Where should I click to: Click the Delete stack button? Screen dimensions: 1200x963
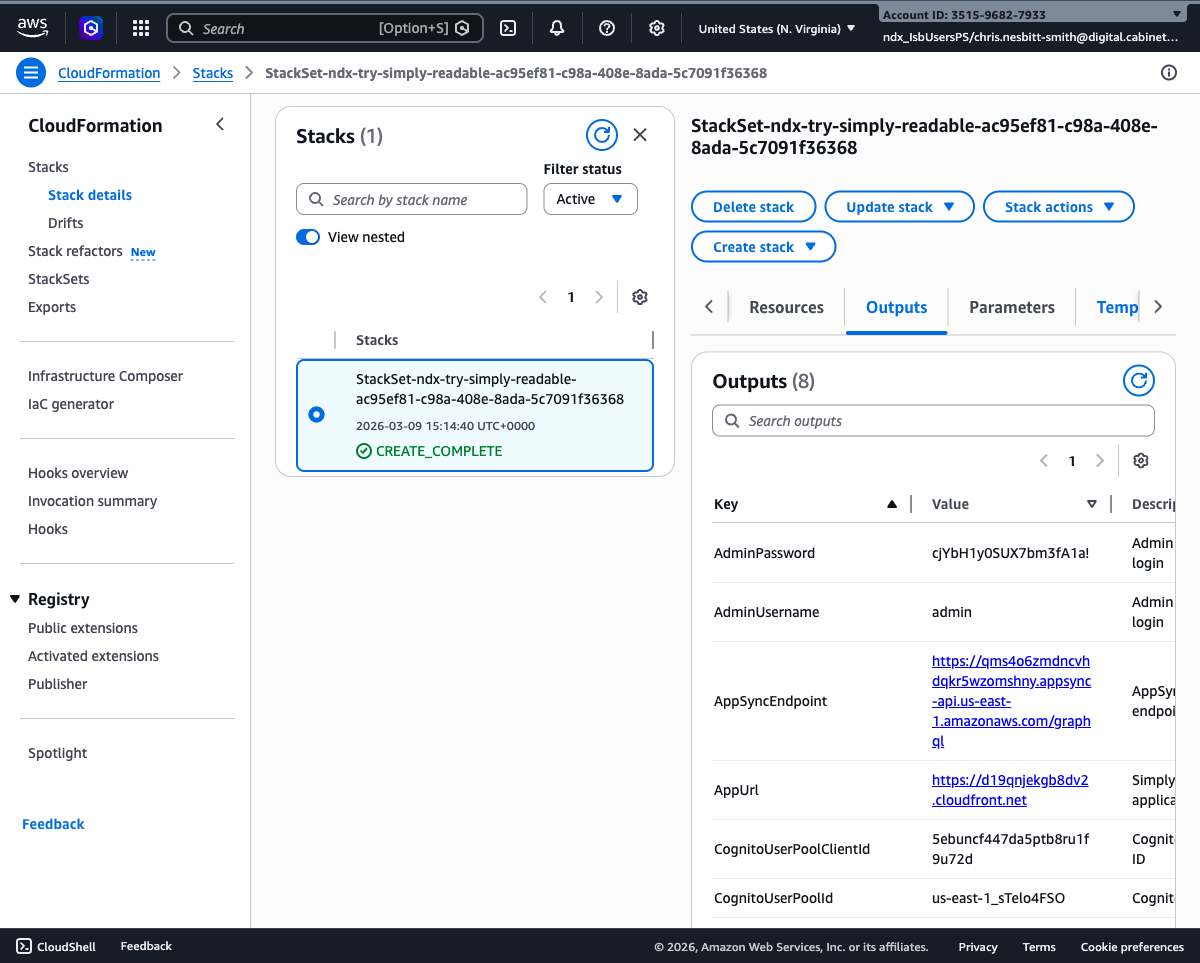(753, 206)
